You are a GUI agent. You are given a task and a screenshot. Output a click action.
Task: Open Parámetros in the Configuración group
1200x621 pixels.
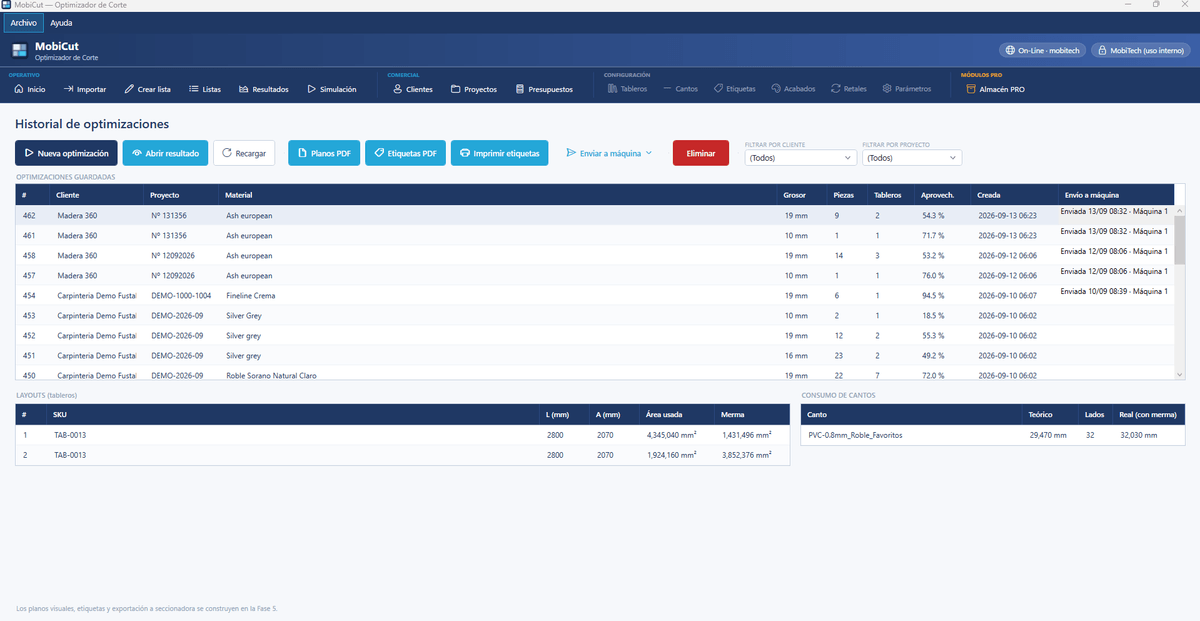907,89
